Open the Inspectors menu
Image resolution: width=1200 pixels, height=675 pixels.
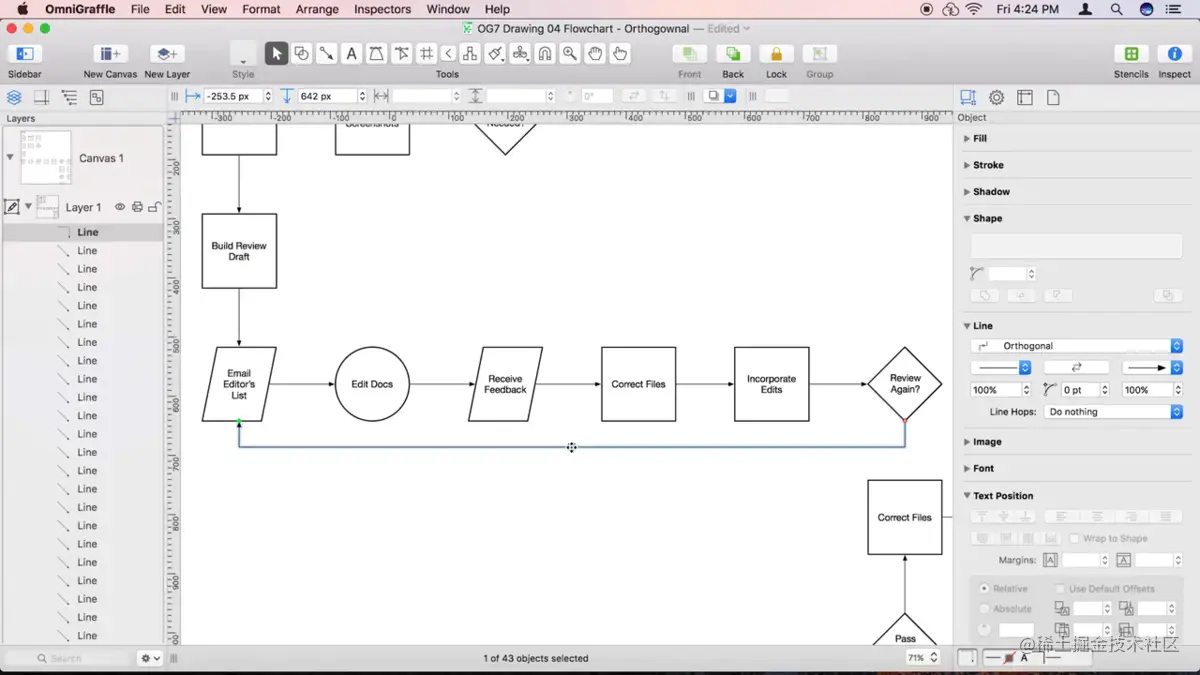coord(382,9)
